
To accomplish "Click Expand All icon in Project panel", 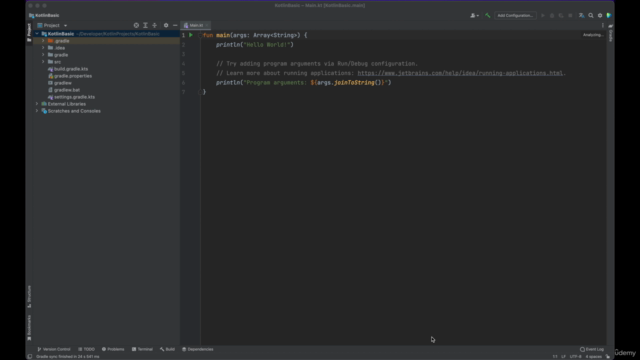I will (x=145, y=25).
